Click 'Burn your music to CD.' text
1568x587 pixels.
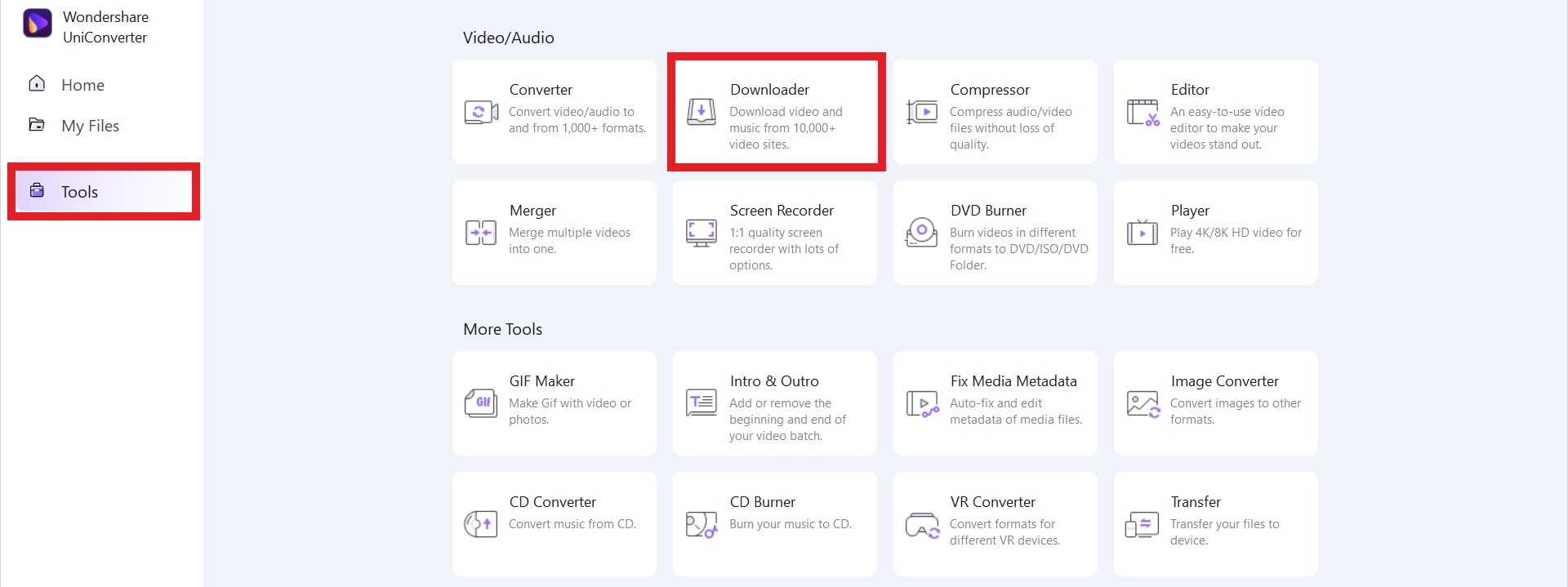(791, 524)
